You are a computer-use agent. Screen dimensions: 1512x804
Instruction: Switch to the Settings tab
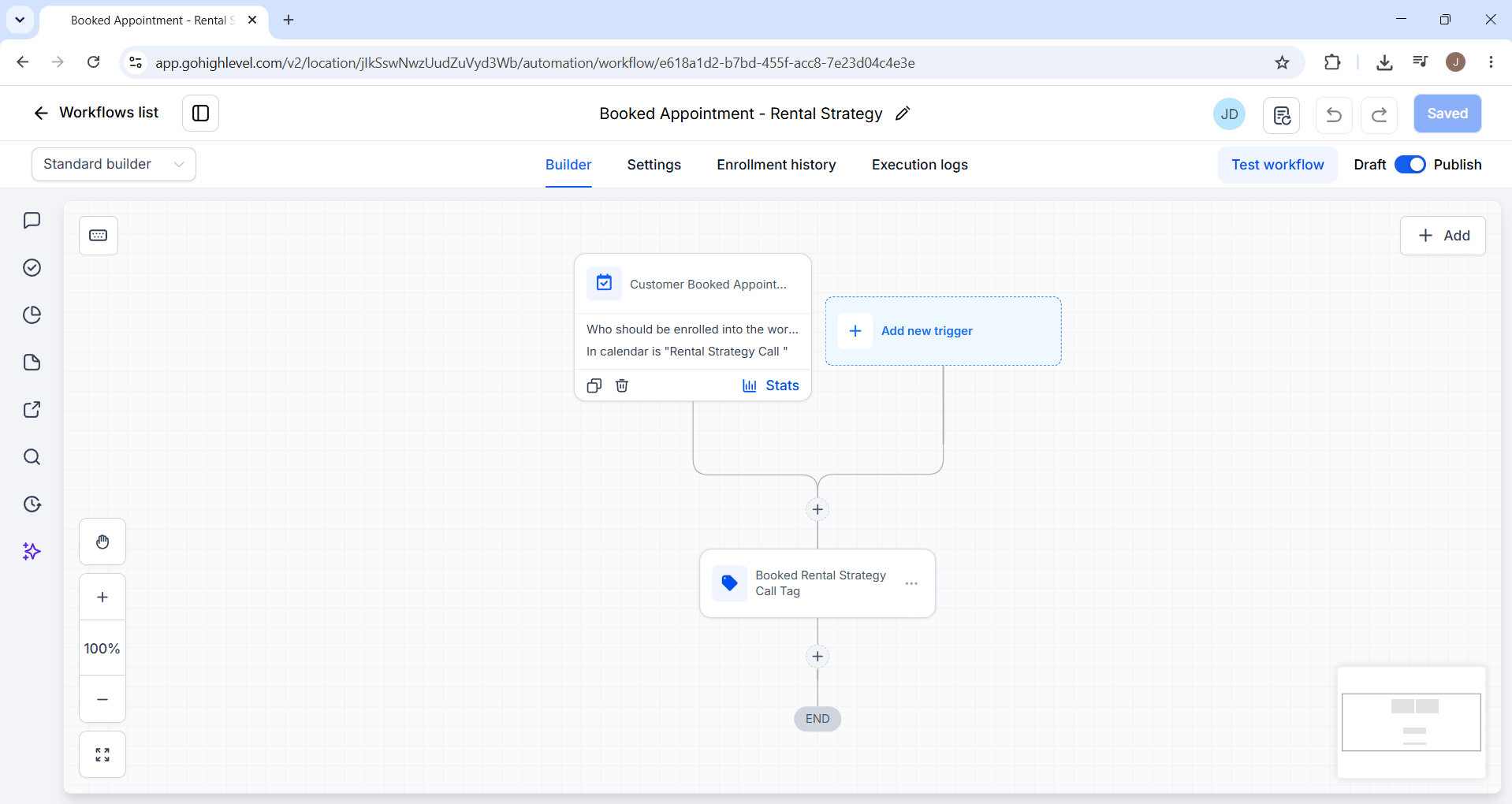click(654, 165)
